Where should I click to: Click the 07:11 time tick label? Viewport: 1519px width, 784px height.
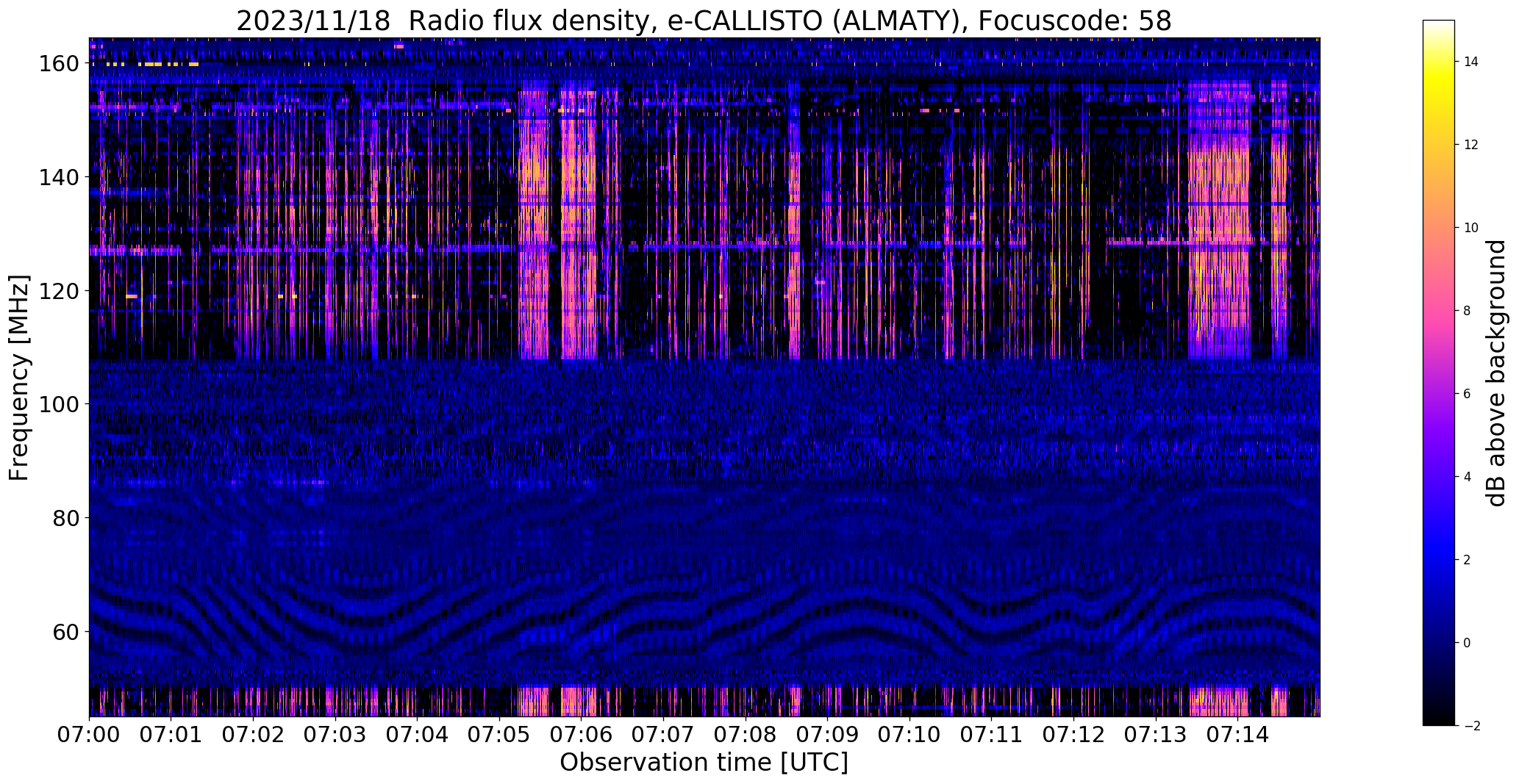tap(992, 734)
